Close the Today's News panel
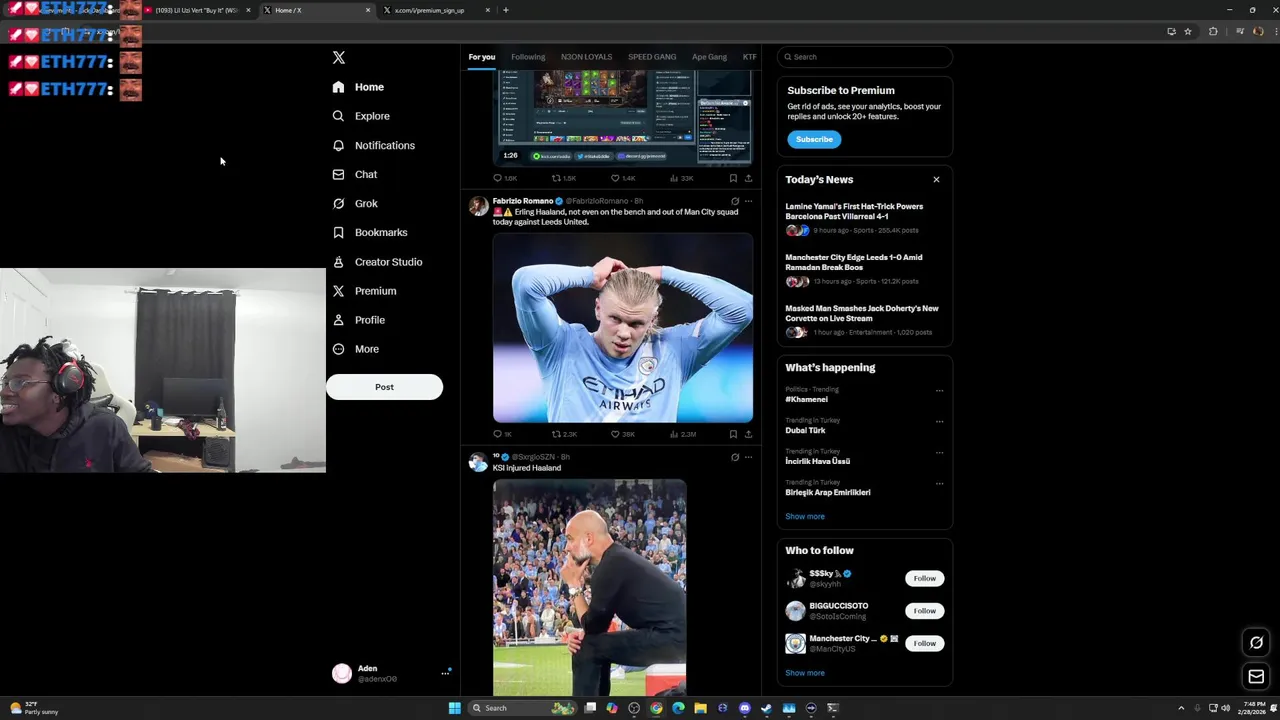Viewport: 1280px width, 720px height. [x=936, y=180]
